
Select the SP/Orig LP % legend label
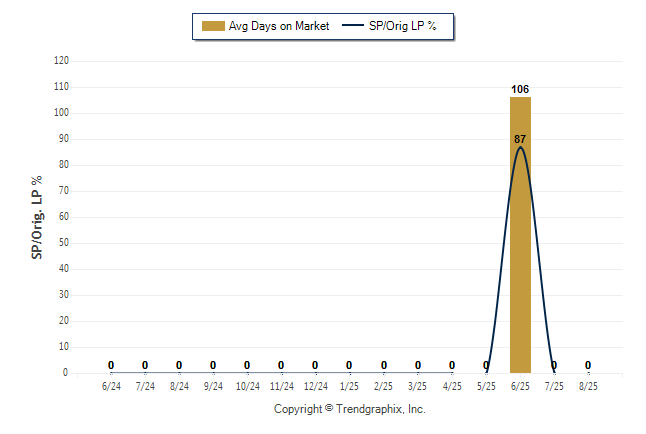click(403, 26)
